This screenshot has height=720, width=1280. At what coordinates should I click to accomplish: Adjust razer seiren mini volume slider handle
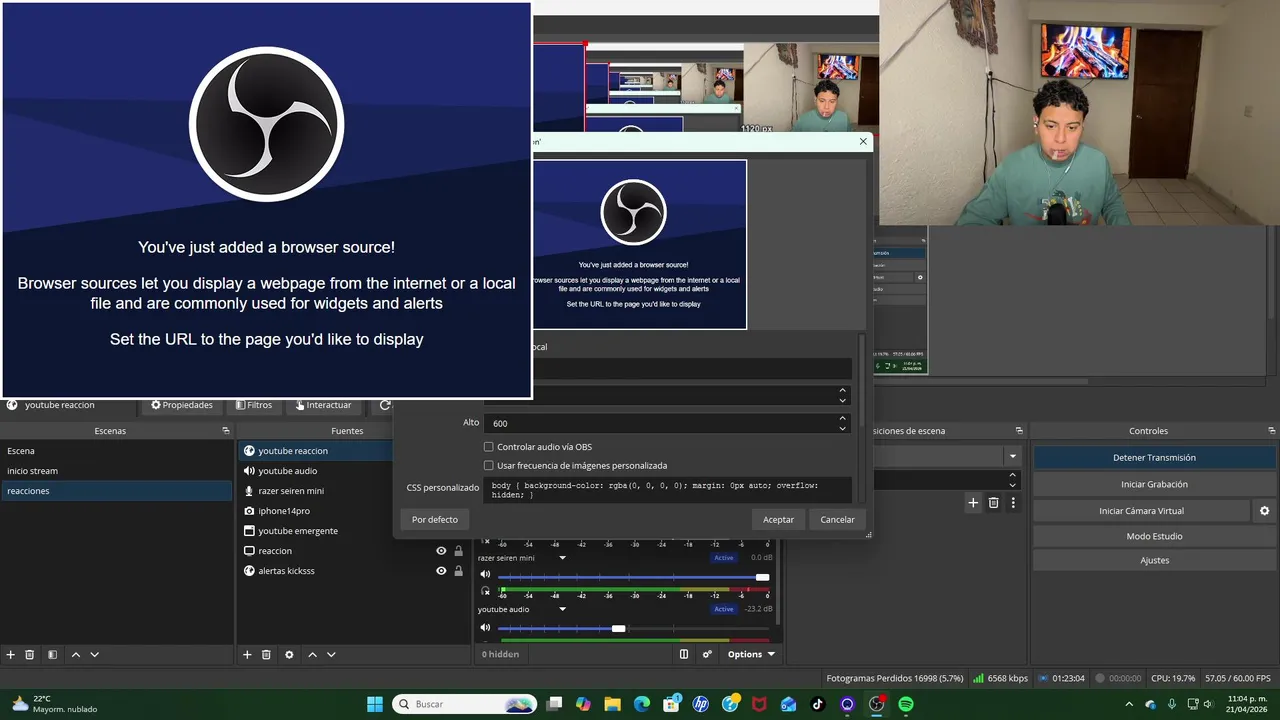762,577
